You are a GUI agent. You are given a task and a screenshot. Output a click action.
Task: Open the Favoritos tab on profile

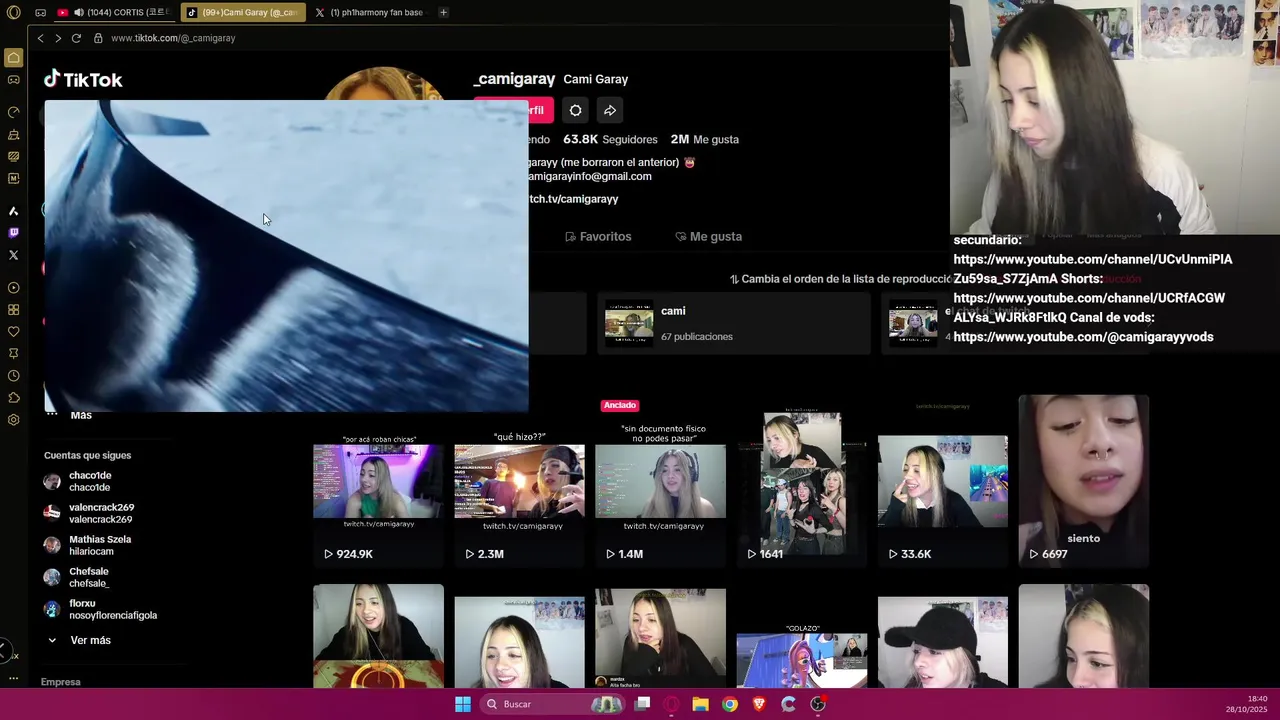tap(598, 237)
